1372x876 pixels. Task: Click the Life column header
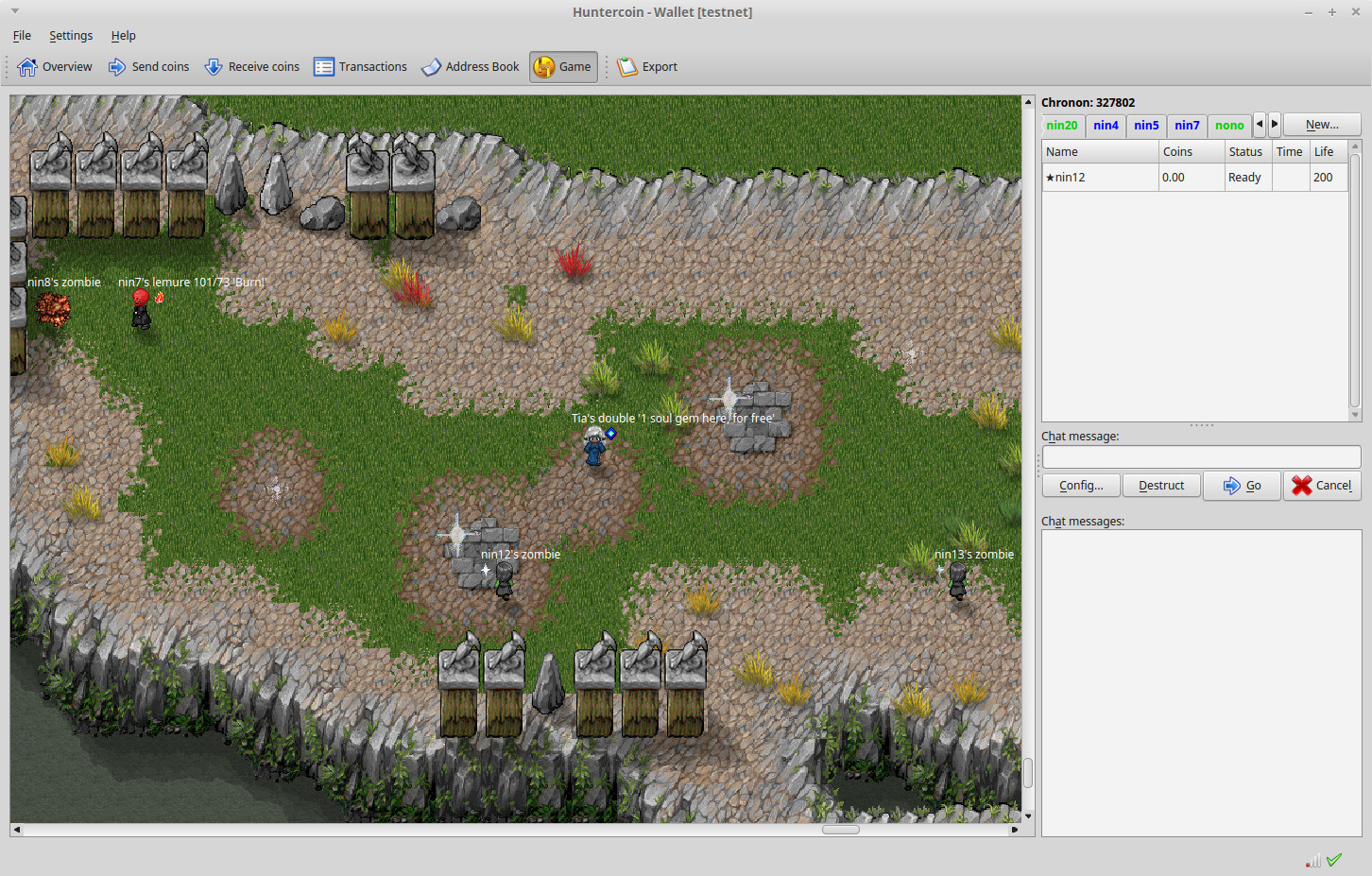1329,152
